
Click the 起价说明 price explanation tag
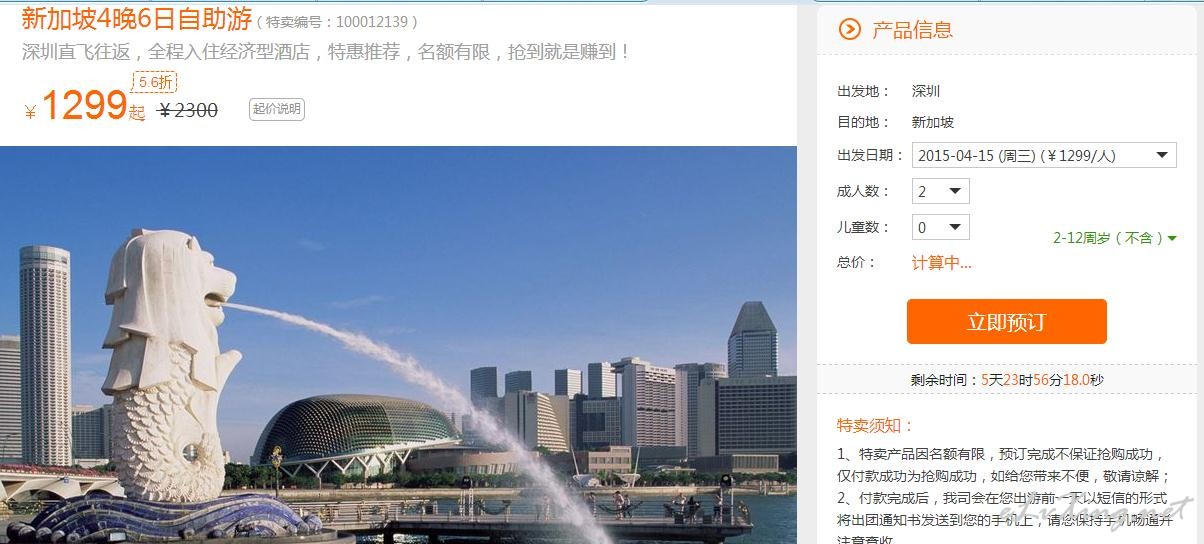277,109
